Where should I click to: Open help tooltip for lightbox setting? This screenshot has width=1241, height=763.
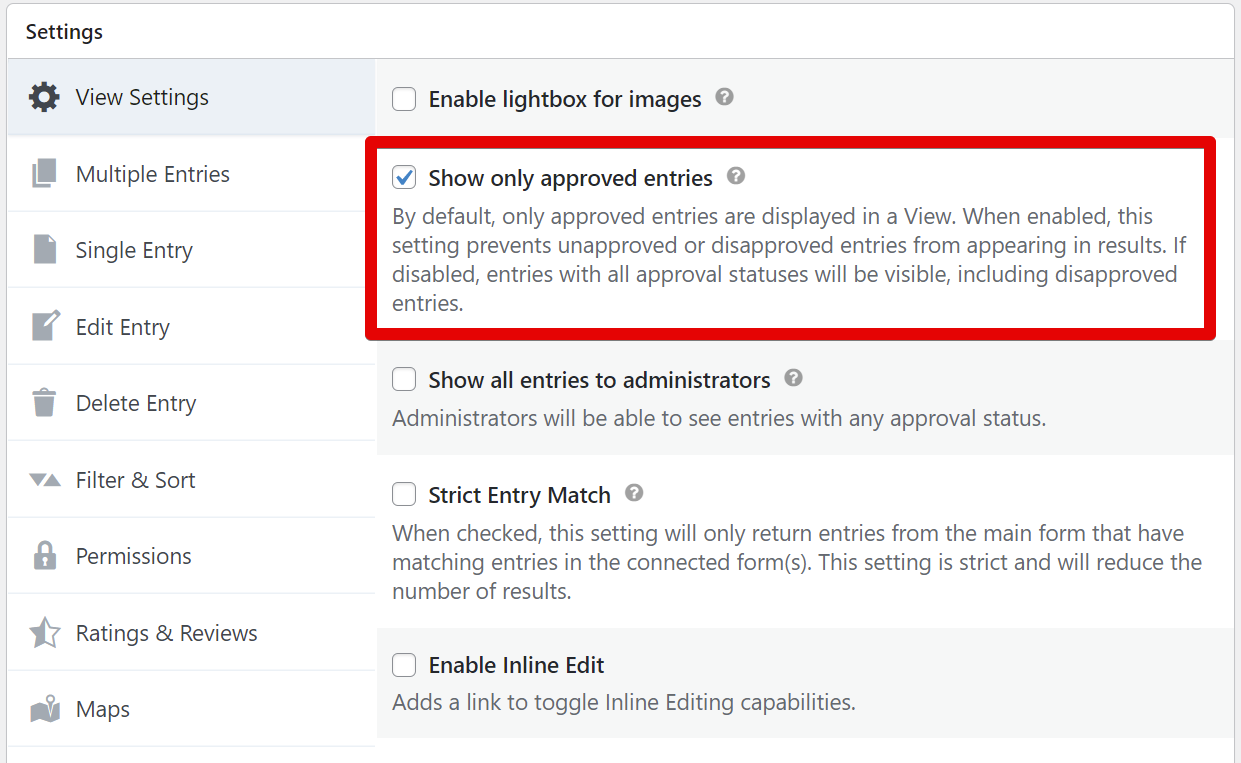pos(725,98)
